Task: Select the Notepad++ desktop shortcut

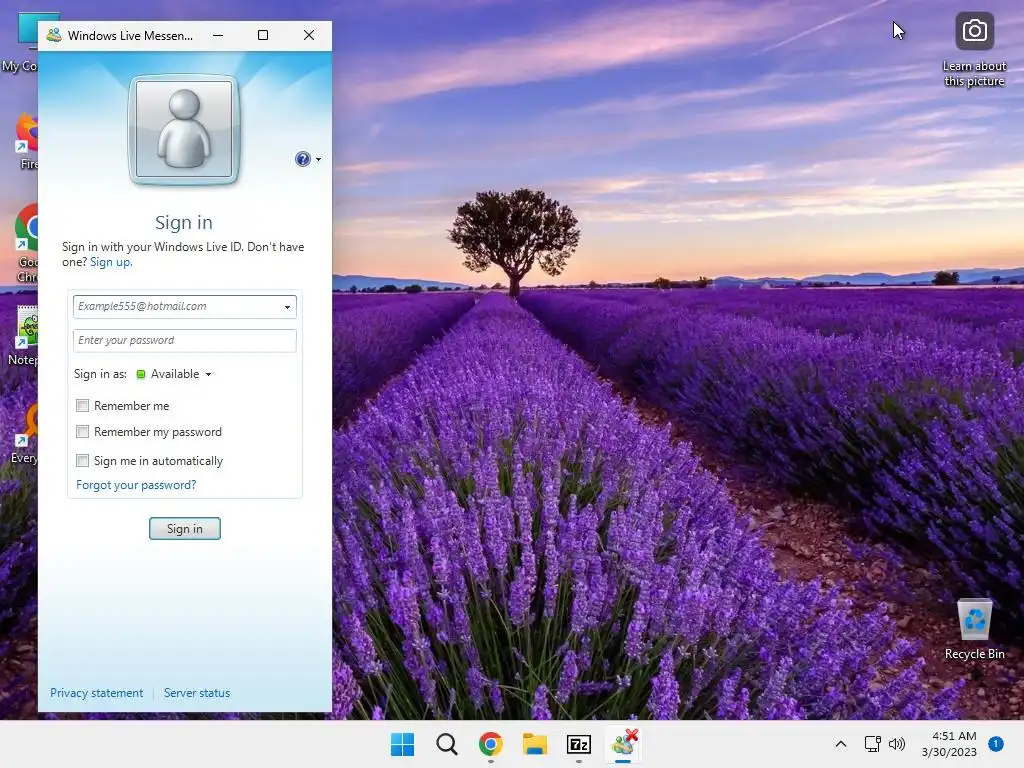Action: (23, 336)
